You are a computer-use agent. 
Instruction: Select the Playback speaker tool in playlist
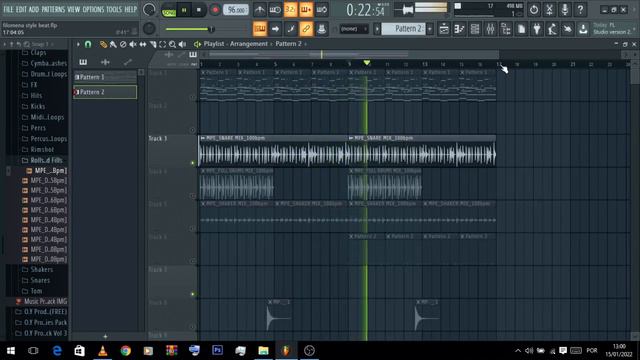pyautogui.click(x=182, y=44)
